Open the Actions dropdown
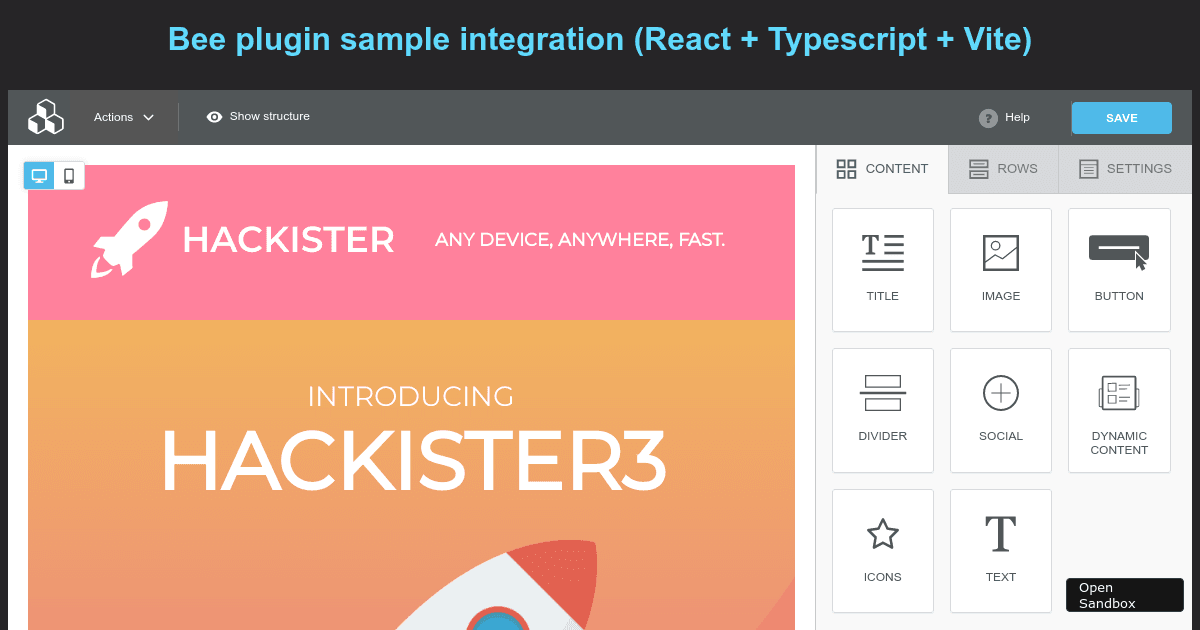The width and height of the screenshot is (1200, 630). click(x=113, y=117)
